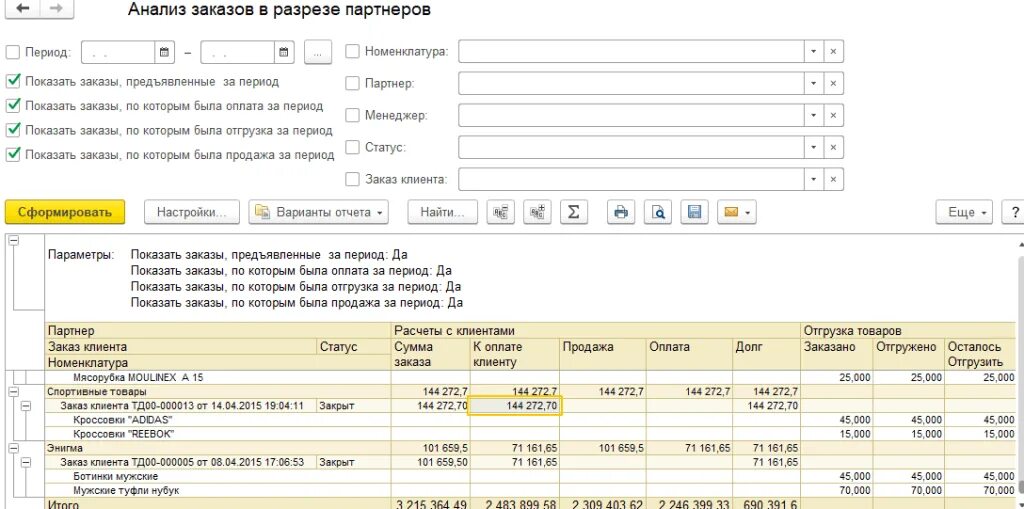The width and height of the screenshot is (1024, 509).
Task: Open the Еще menu
Action: [x=965, y=212]
